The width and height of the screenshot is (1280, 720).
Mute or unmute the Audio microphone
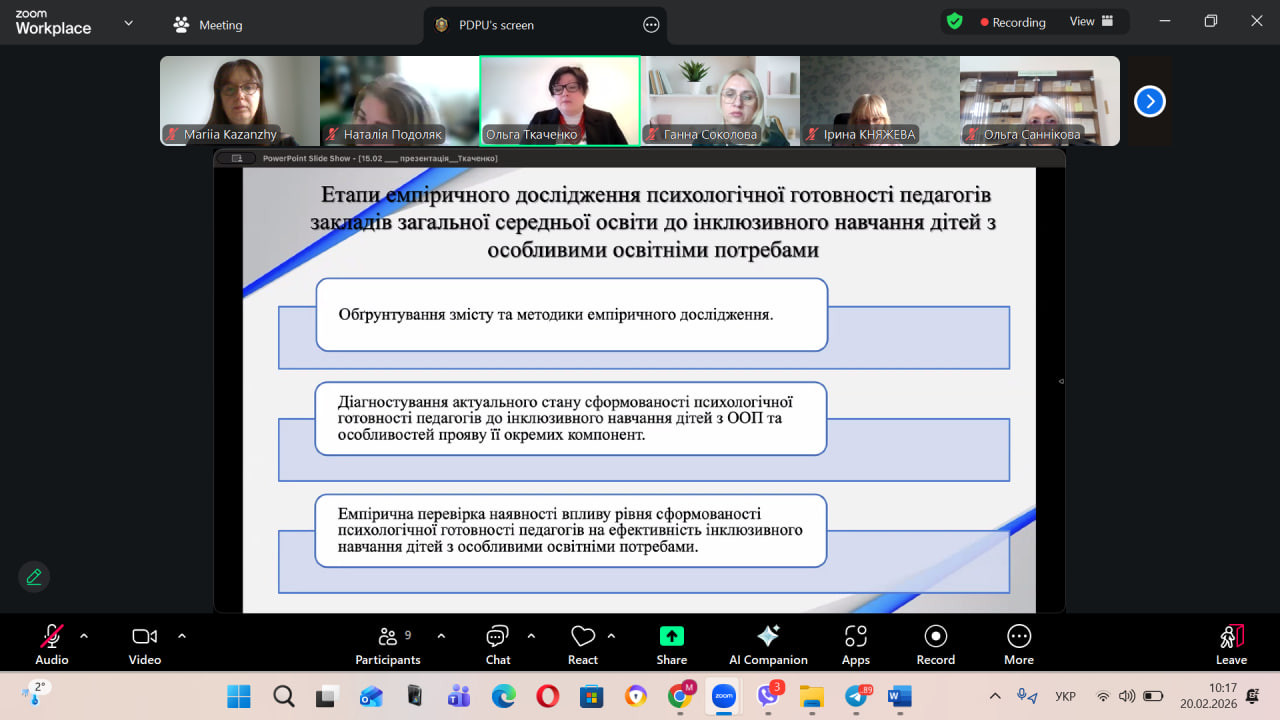coord(52,644)
